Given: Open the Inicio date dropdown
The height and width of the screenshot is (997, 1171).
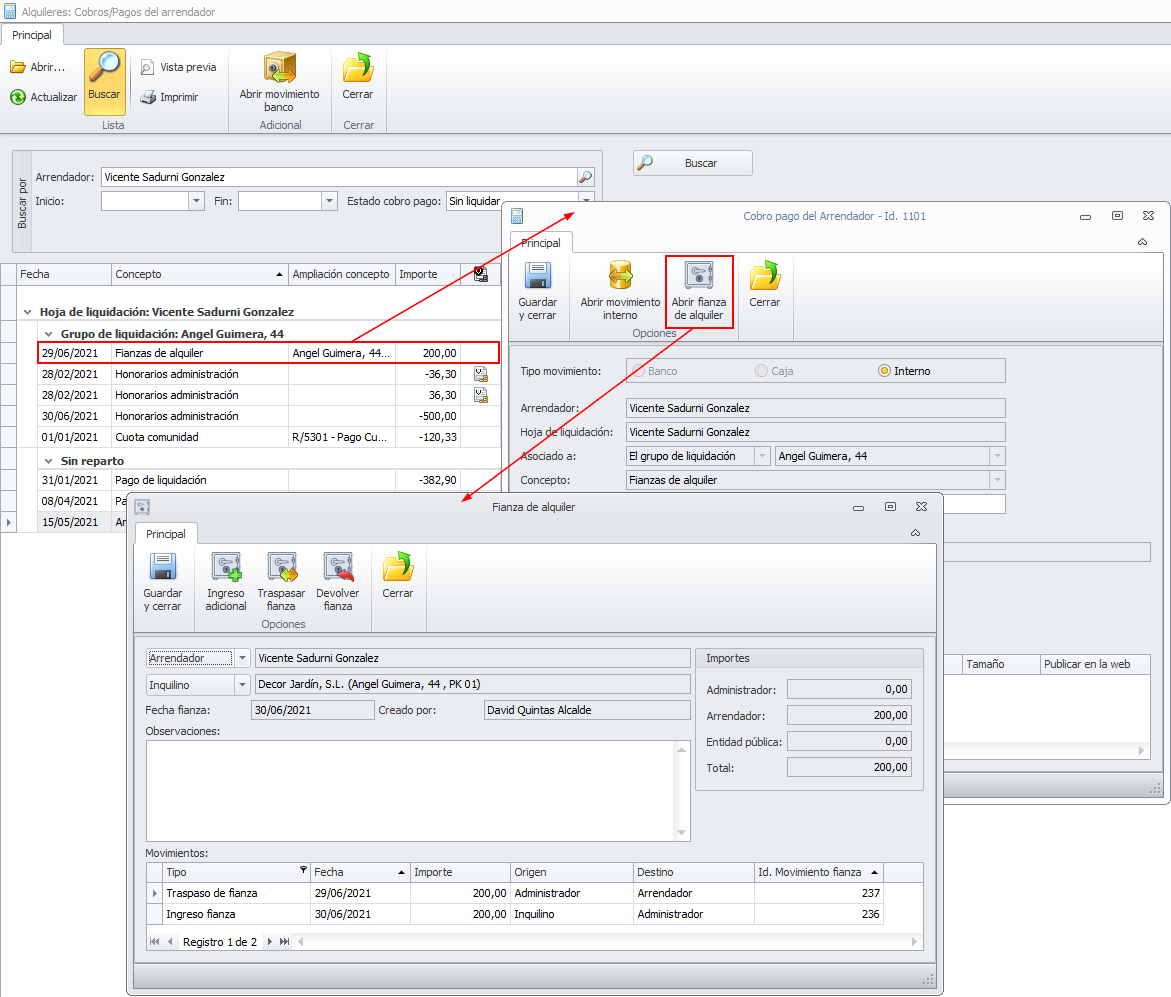Looking at the screenshot, I should [x=196, y=201].
